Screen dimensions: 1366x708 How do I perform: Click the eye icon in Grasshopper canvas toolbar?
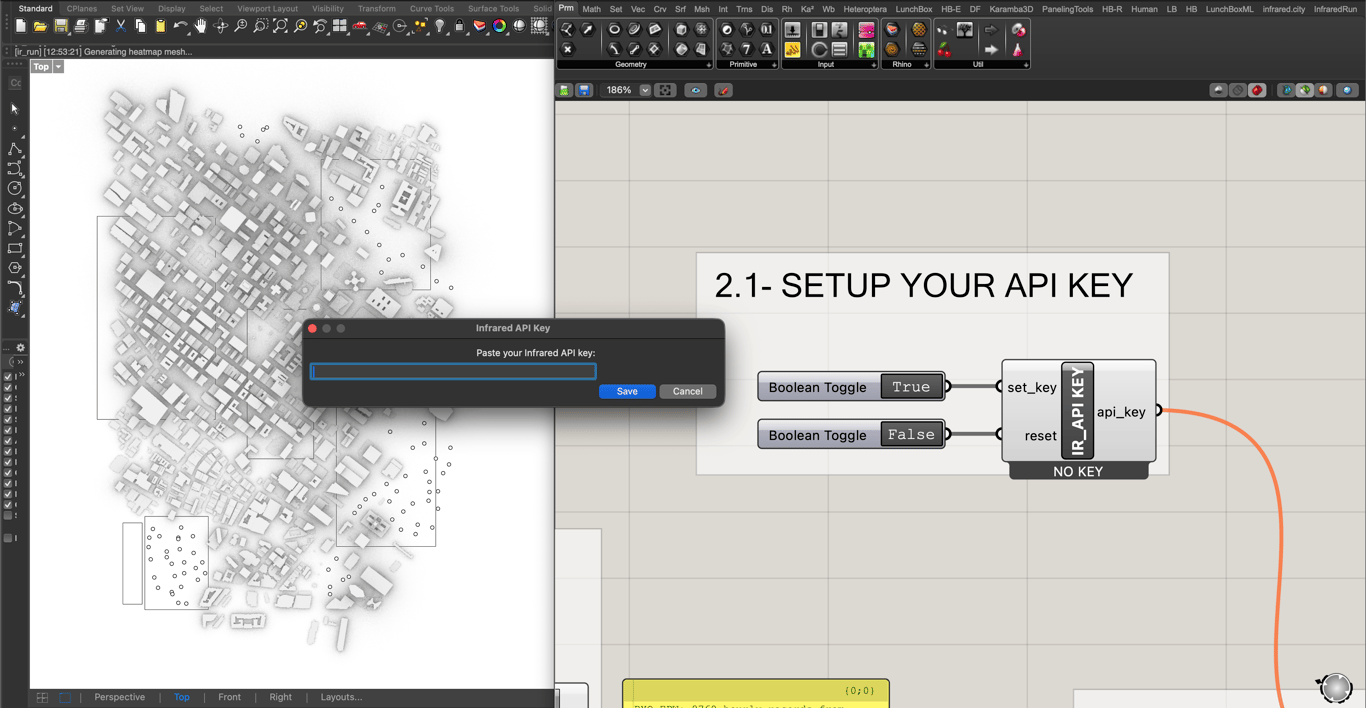[x=696, y=90]
